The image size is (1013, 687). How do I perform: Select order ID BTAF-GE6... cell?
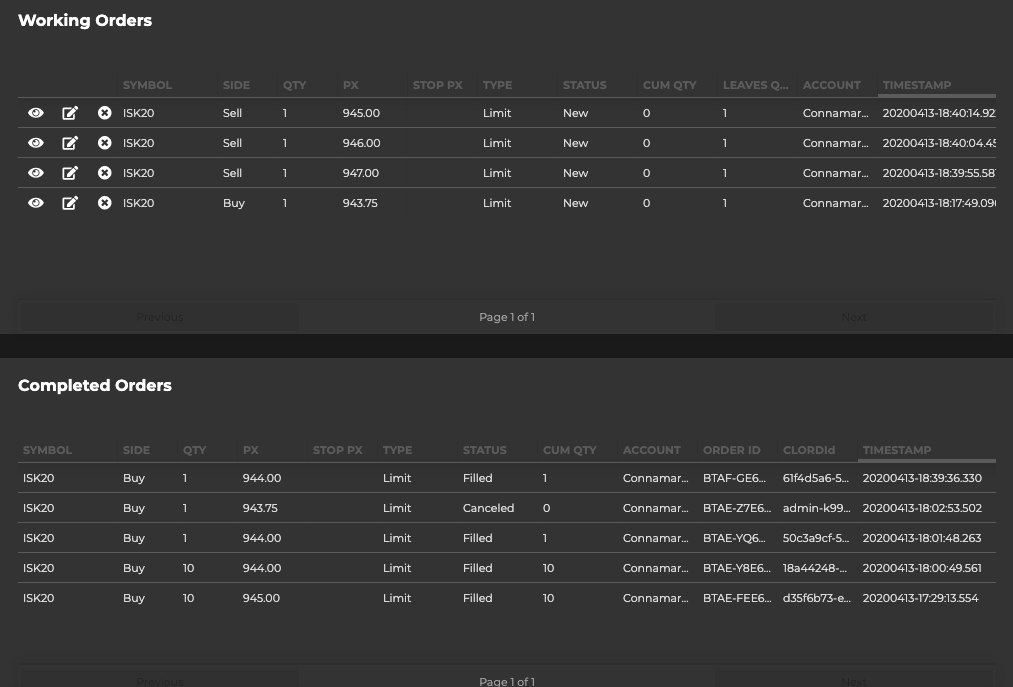point(735,478)
